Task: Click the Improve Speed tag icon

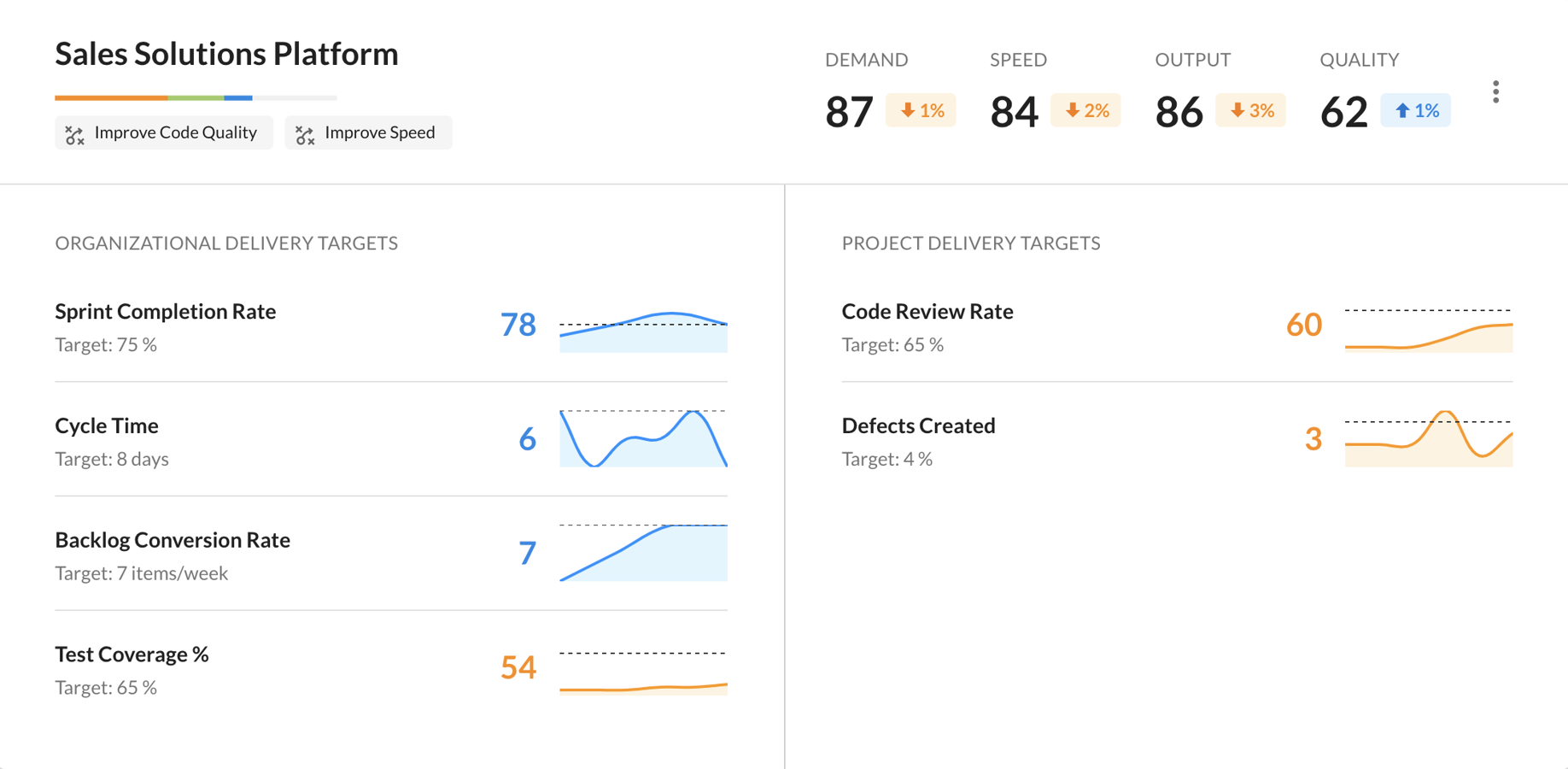Action: click(305, 134)
